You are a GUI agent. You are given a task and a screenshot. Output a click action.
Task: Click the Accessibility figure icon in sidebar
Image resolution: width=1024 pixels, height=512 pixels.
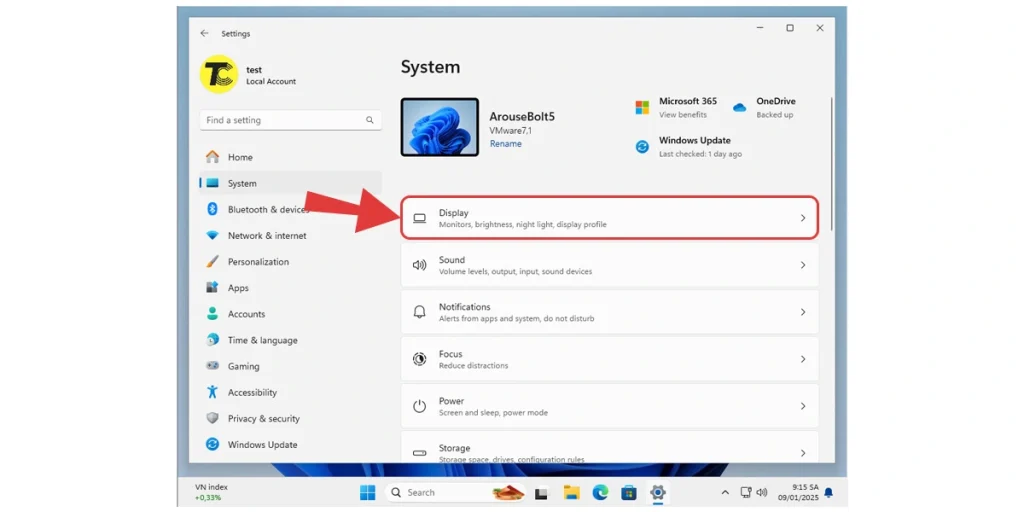tap(212, 393)
